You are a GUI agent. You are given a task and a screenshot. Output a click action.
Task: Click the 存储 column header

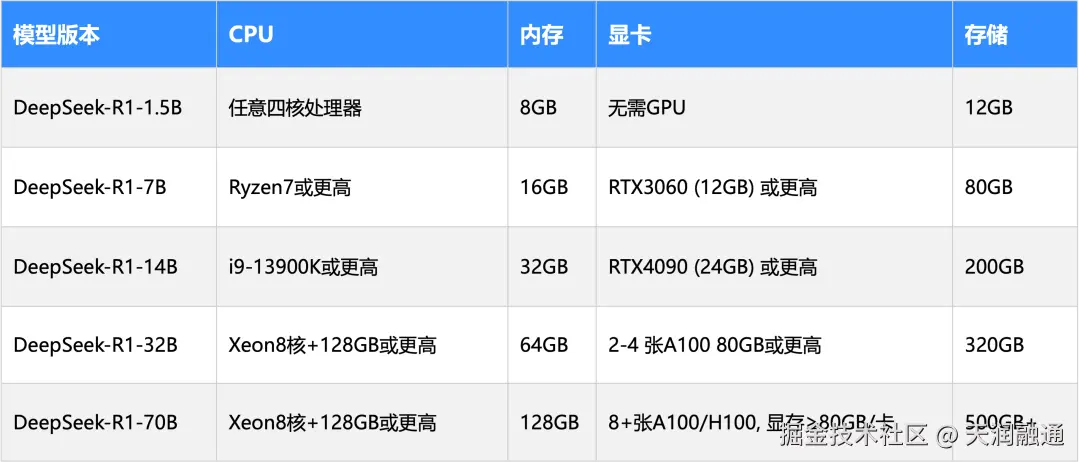[x=1016, y=34]
